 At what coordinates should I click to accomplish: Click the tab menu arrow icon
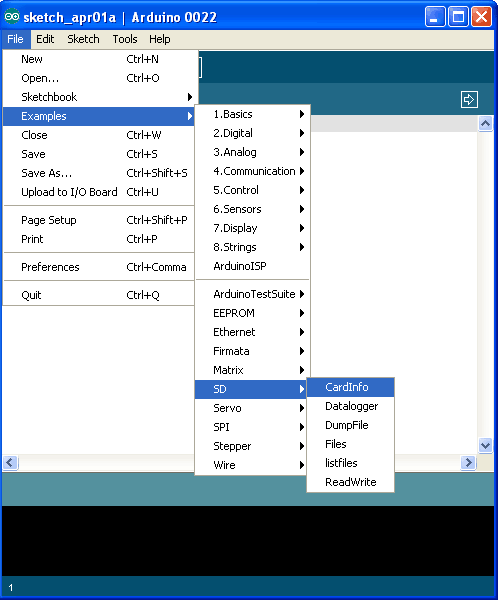[469, 99]
